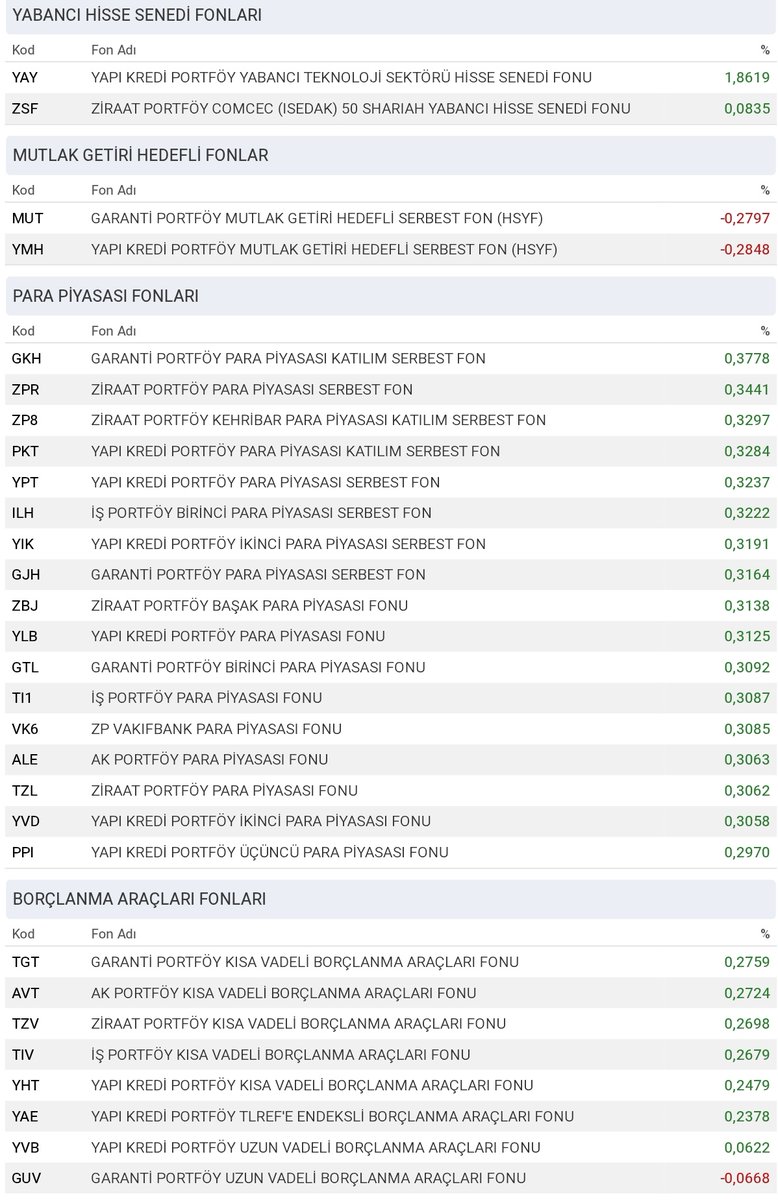The image size is (778, 1200).
Task: Click the YABANCI HİSSE SENEDİ FONLARI header
Action: 137,15
